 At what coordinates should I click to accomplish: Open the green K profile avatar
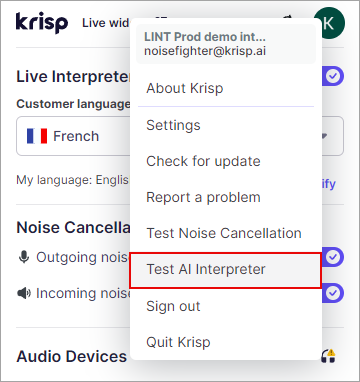pyautogui.click(x=329, y=23)
